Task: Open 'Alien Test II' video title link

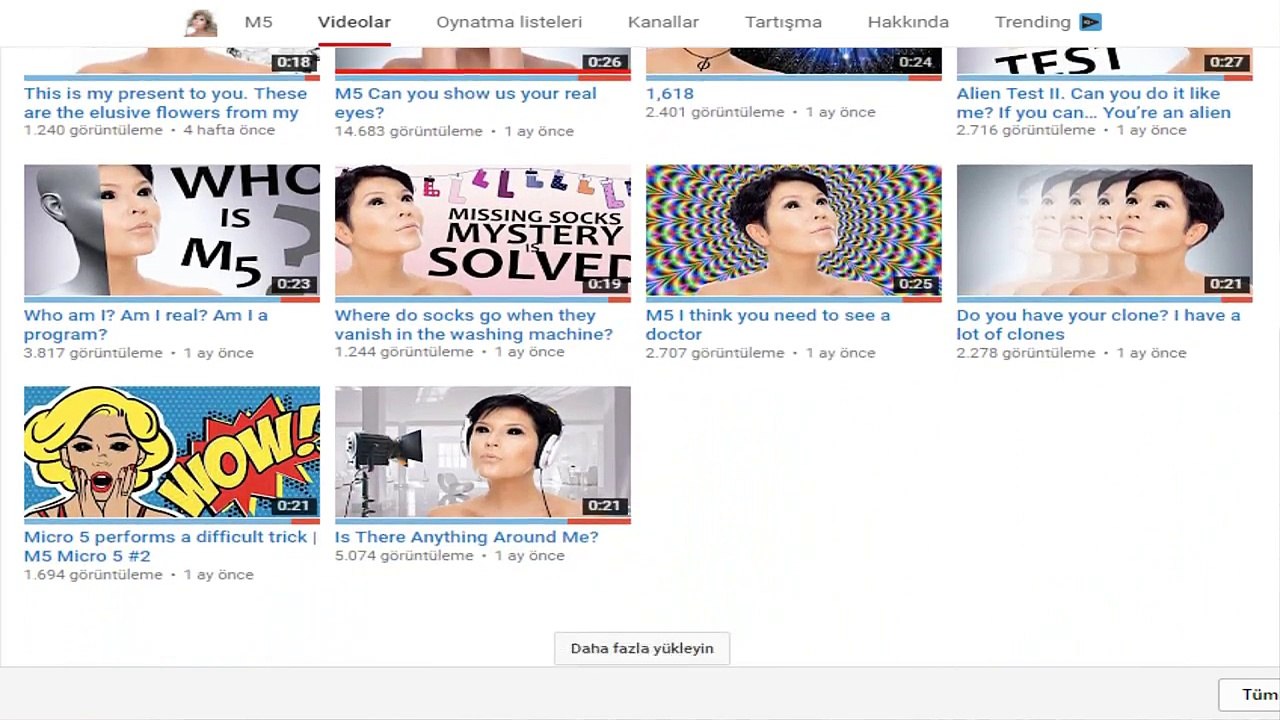Action: (1094, 103)
